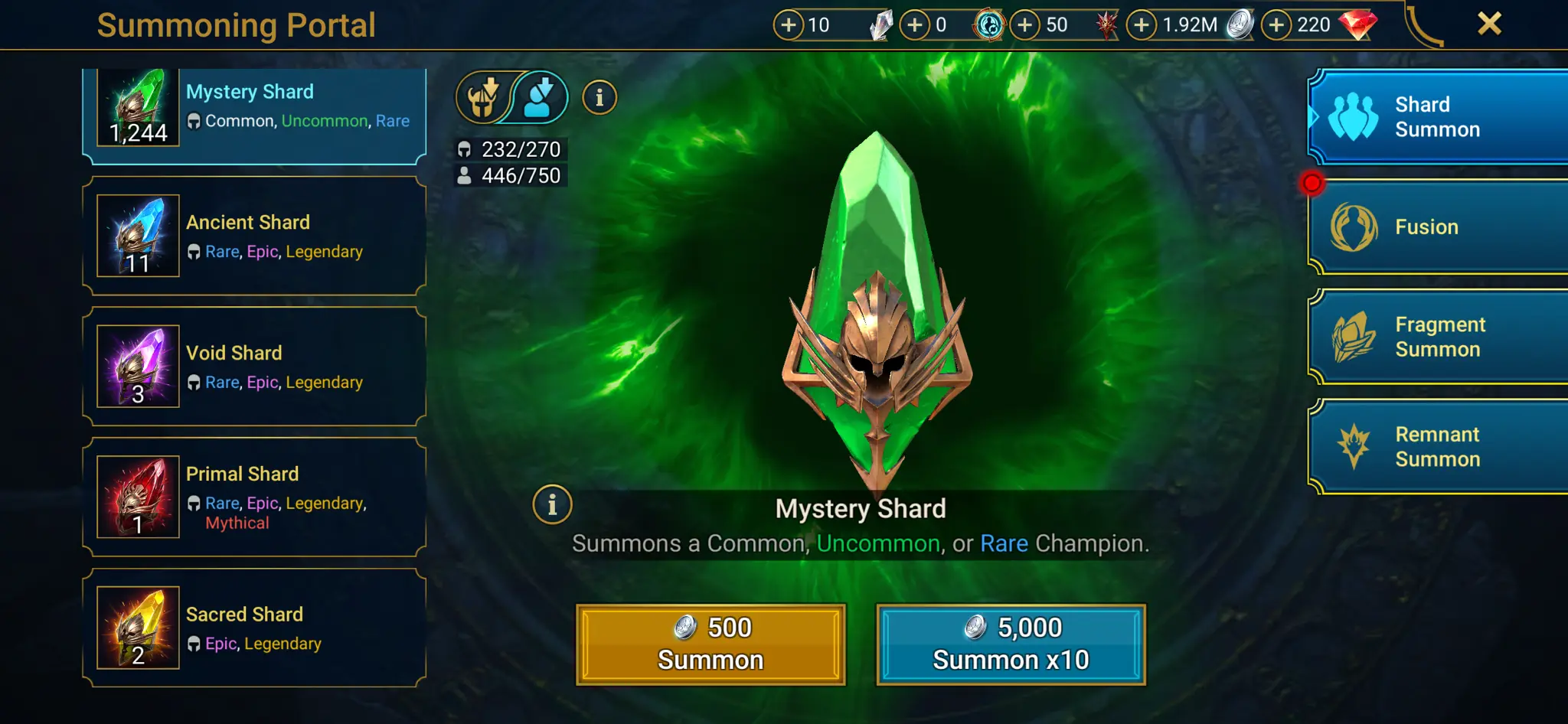1568x724 pixels.
Task: Select the Primal Shard item
Action: point(254,497)
